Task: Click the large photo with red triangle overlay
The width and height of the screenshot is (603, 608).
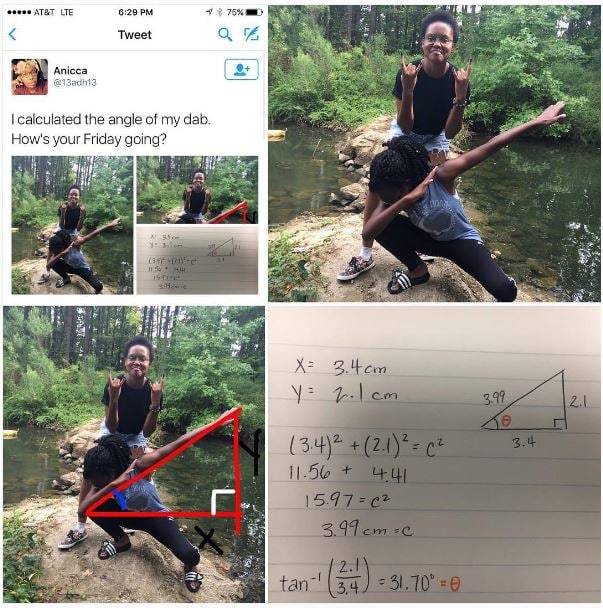Action: coord(134,454)
